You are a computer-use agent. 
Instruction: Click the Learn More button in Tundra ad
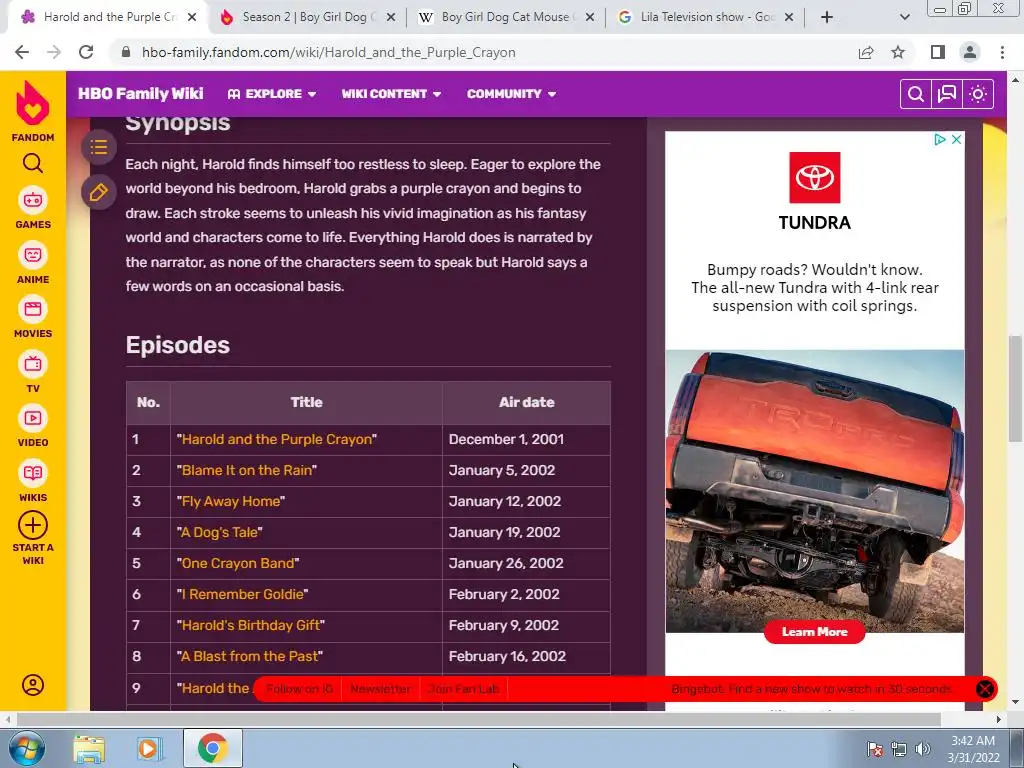click(x=814, y=632)
